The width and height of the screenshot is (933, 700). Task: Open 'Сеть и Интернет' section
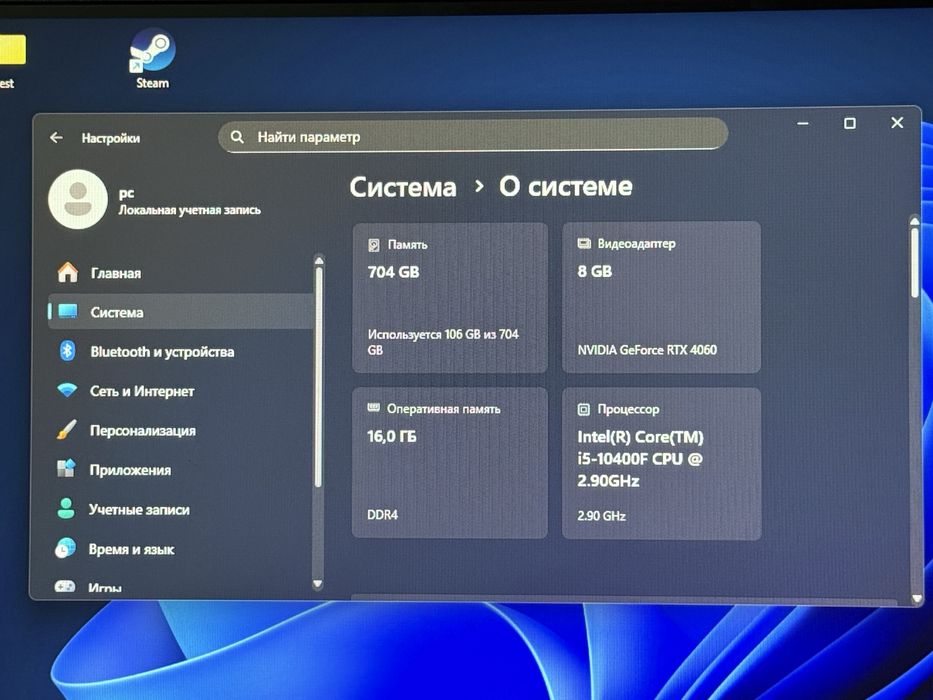(181, 391)
